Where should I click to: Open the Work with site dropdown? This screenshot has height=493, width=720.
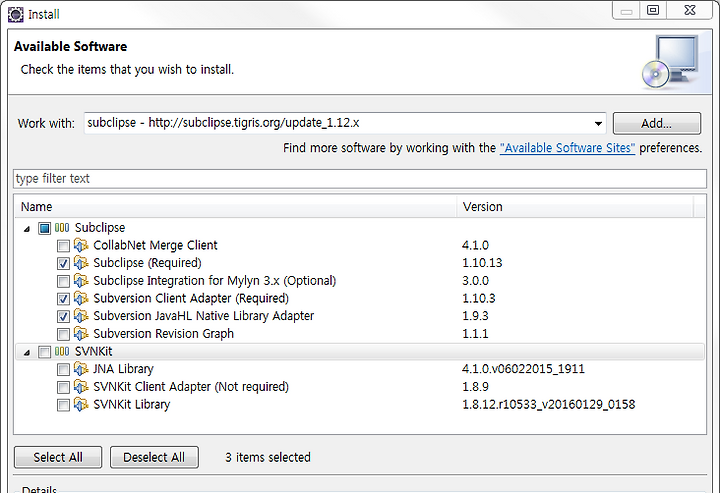tap(598, 123)
